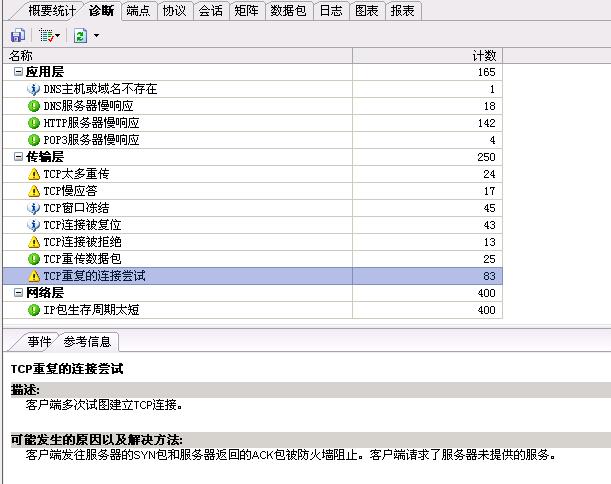
Task: Click green icon of POP3服务器慢响应
Action: coord(34,140)
